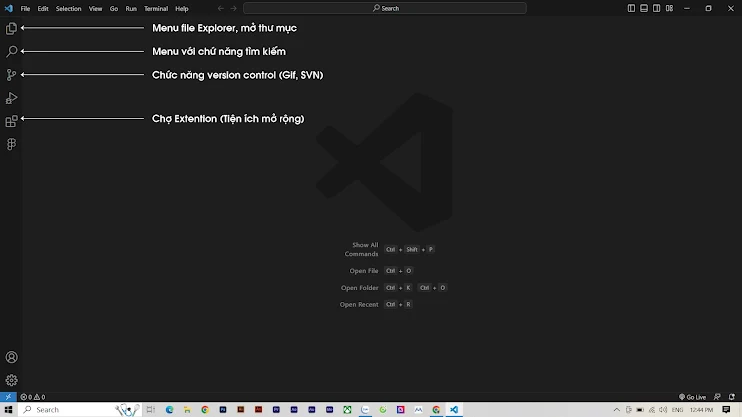Image resolution: width=742 pixels, height=417 pixels.
Task: Open the Extensions marketplace view
Action: point(11,121)
